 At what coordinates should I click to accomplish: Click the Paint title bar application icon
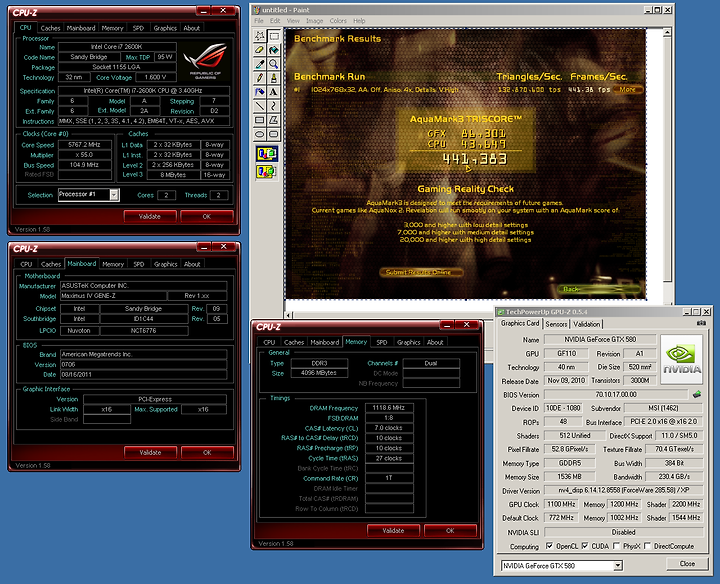point(257,10)
